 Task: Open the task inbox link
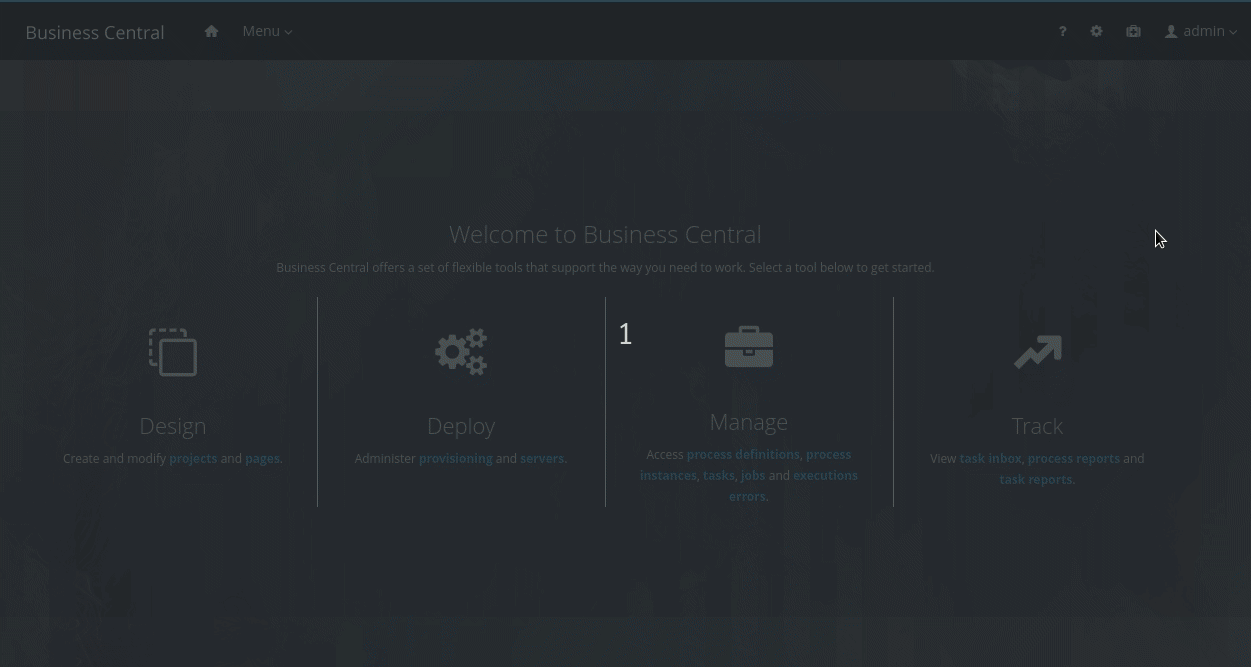(x=990, y=458)
